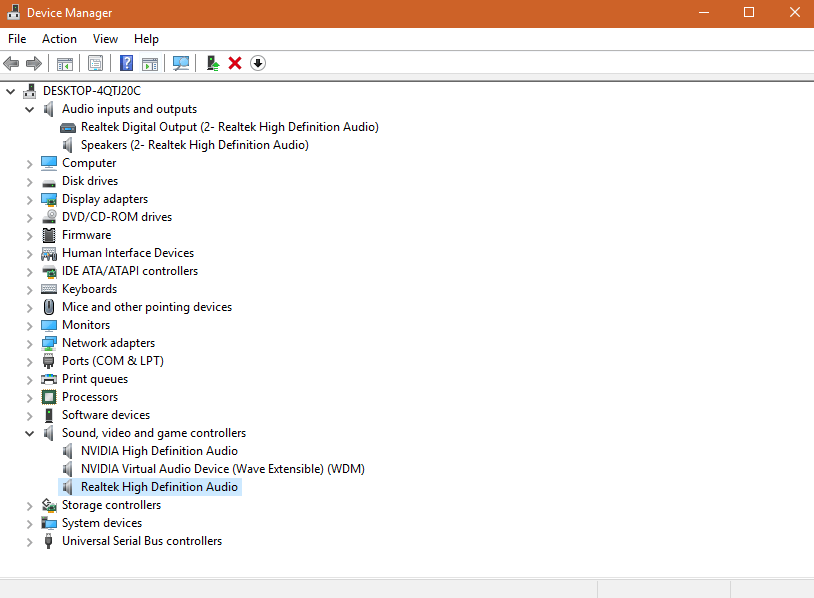The width and height of the screenshot is (814, 598).
Task: Collapse the Sound, video and game controllers category
Action: click(28, 432)
